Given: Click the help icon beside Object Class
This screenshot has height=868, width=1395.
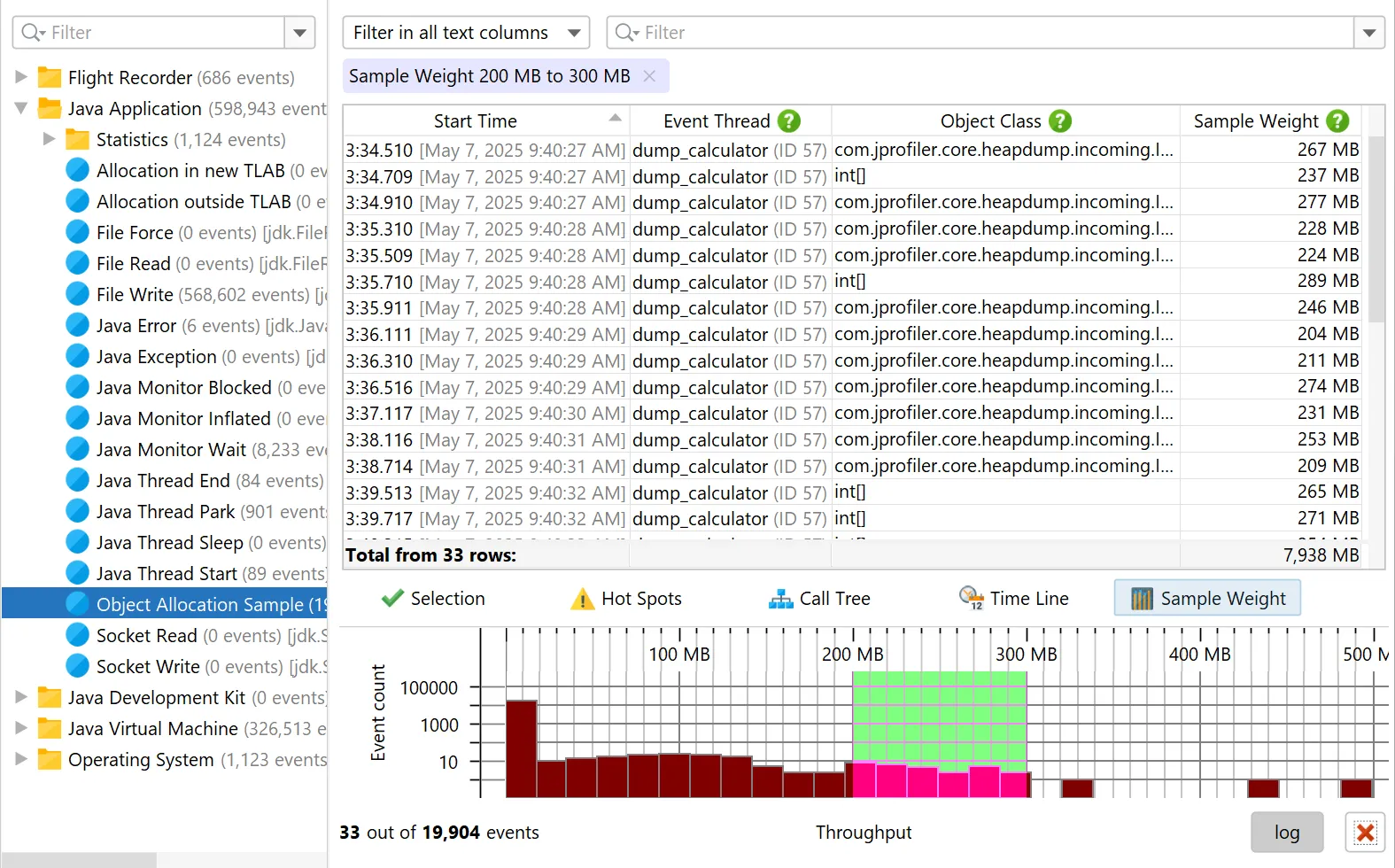Looking at the screenshot, I should click(1059, 121).
